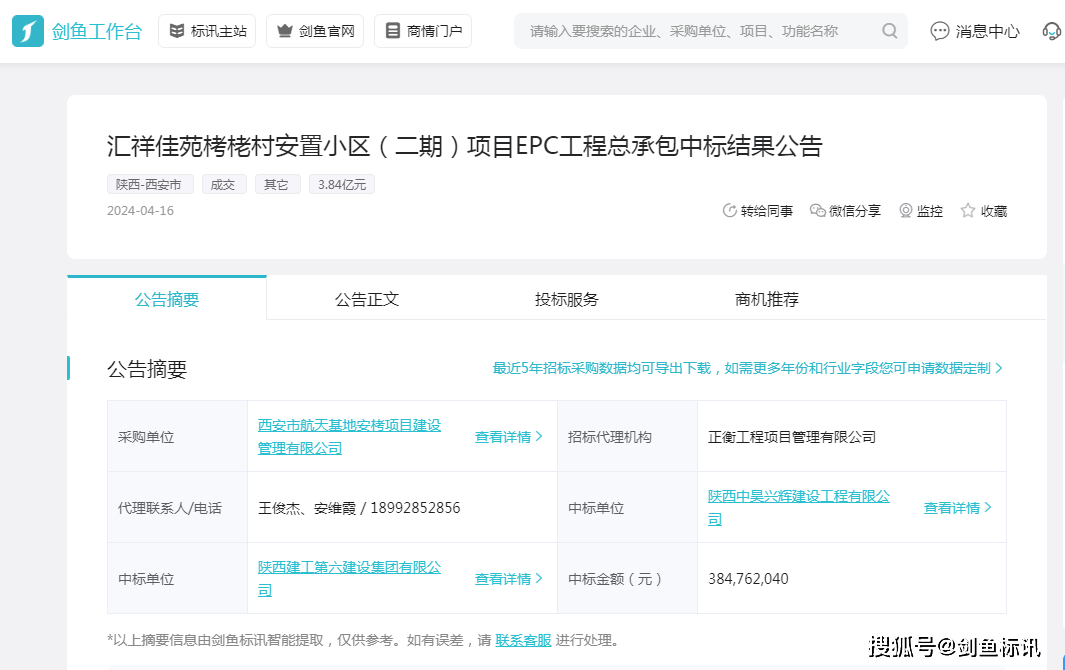Switch to the 投标服务 tab

coord(566,299)
